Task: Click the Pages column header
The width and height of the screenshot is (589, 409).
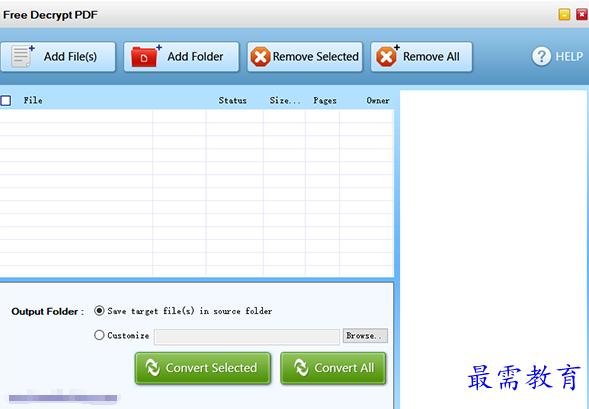Action: click(325, 100)
